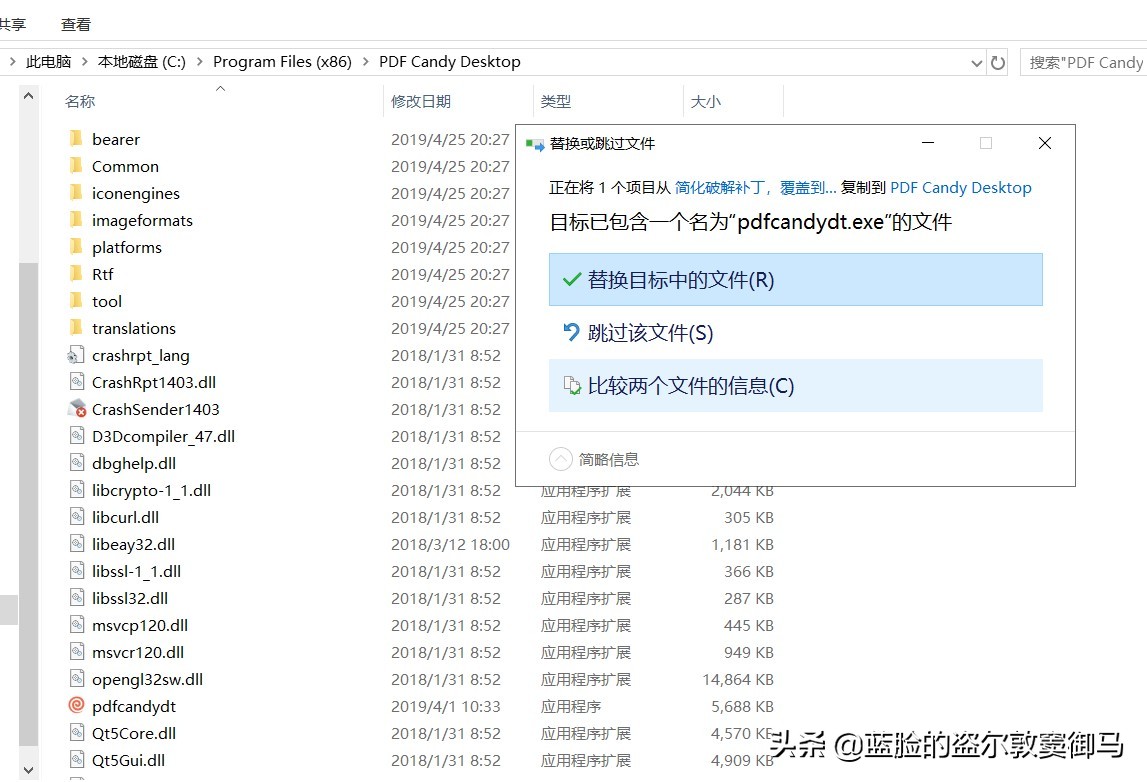Compare info for both files
The image size is (1147, 782).
point(795,386)
